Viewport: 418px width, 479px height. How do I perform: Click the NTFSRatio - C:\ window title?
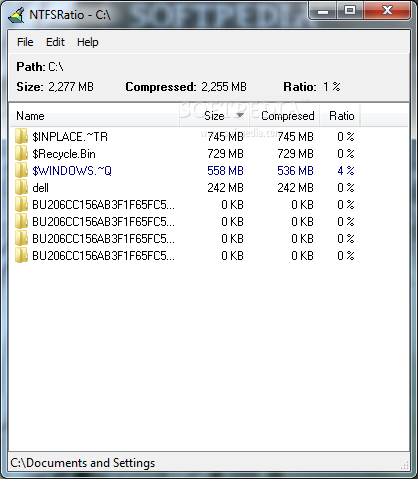click(70, 15)
